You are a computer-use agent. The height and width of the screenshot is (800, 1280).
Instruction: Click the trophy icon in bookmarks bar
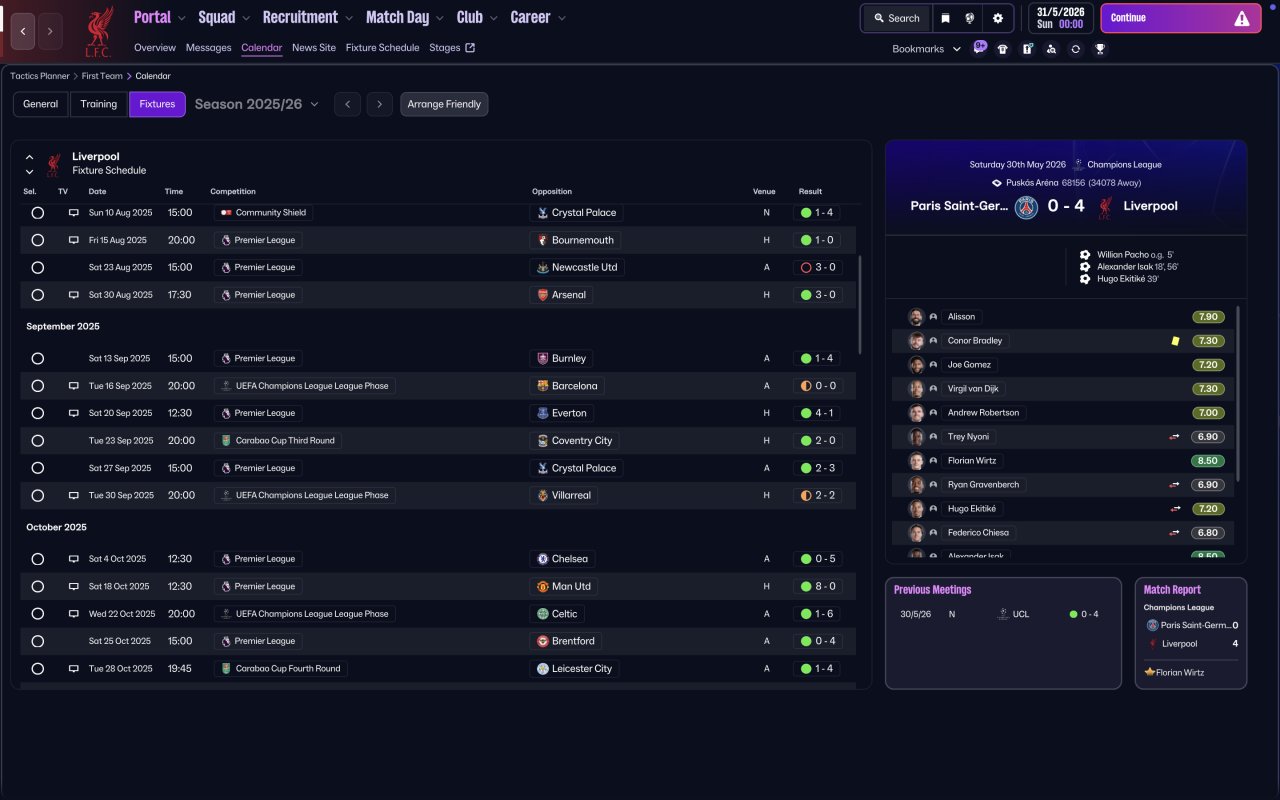[x=1100, y=49]
